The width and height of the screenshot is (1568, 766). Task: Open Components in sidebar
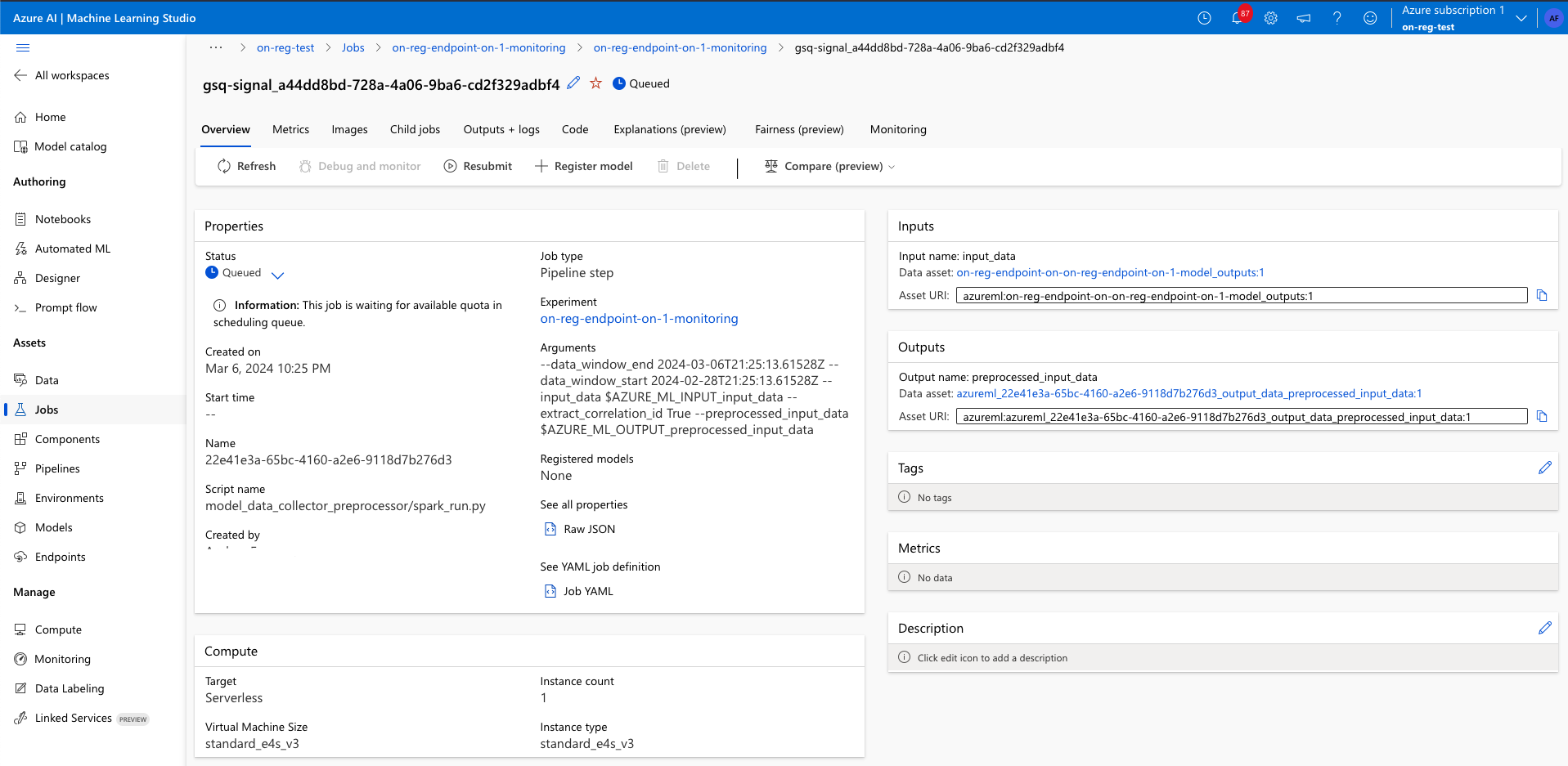(57, 439)
